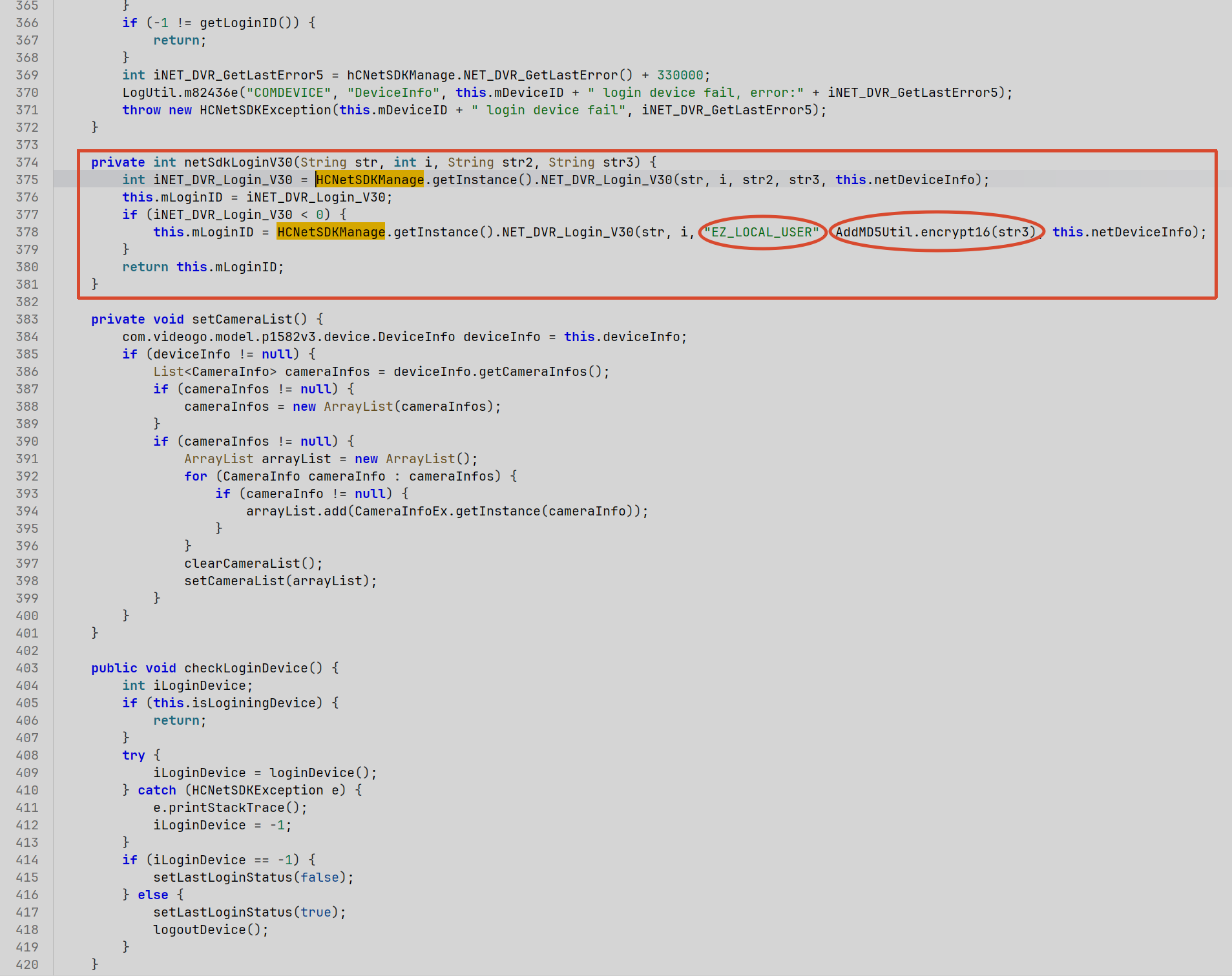The height and width of the screenshot is (976, 1232).
Task: Click line number 403 in the gutter
Action: 27,668
